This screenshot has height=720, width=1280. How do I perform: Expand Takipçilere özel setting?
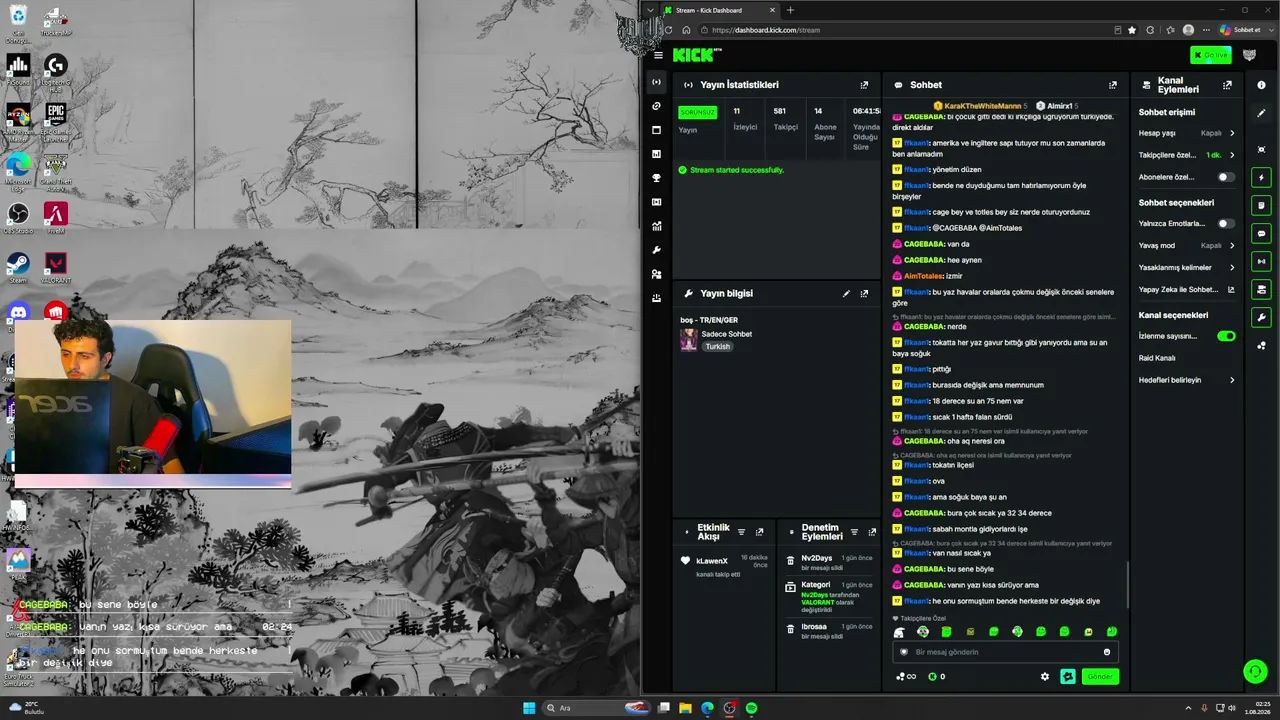(x=1187, y=155)
